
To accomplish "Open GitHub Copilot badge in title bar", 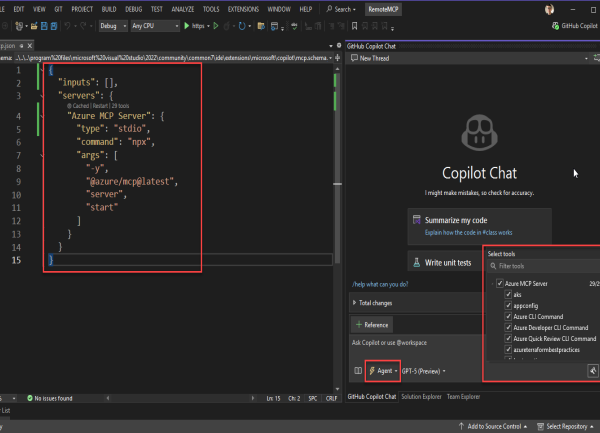I will pos(574,26).
